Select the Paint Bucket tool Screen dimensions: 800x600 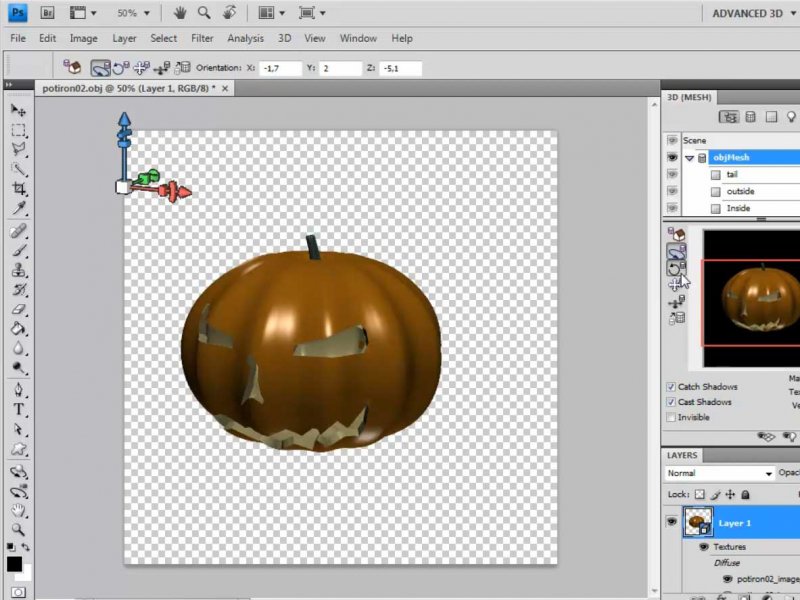[x=18, y=329]
